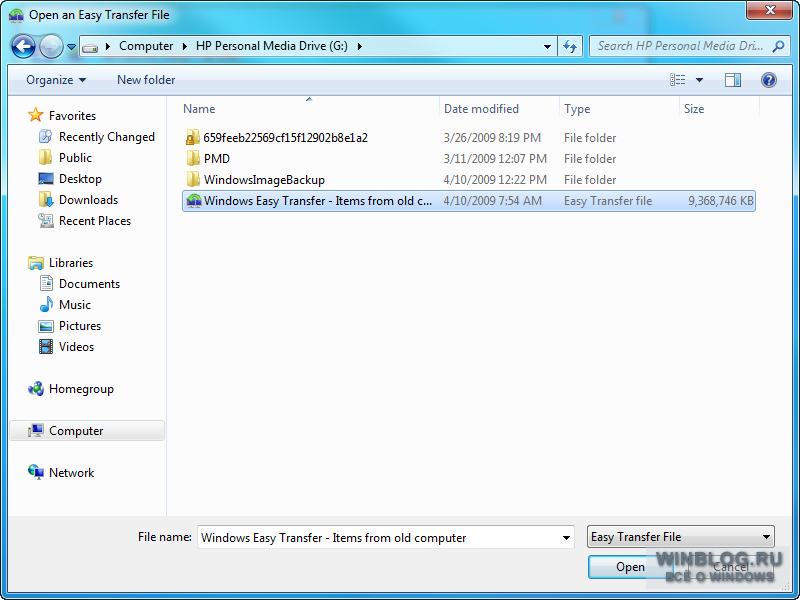
Task: Click the date 3/11/2009 12:07 PM
Action: (x=495, y=159)
